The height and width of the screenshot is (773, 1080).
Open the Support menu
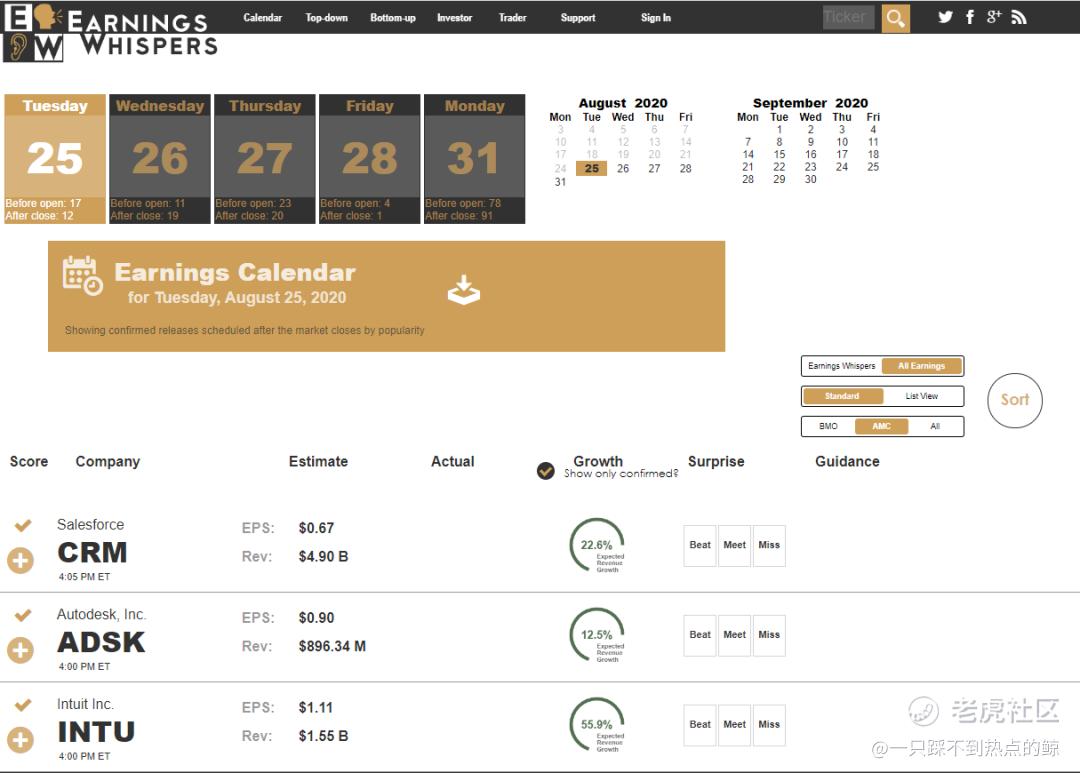[578, 18]
